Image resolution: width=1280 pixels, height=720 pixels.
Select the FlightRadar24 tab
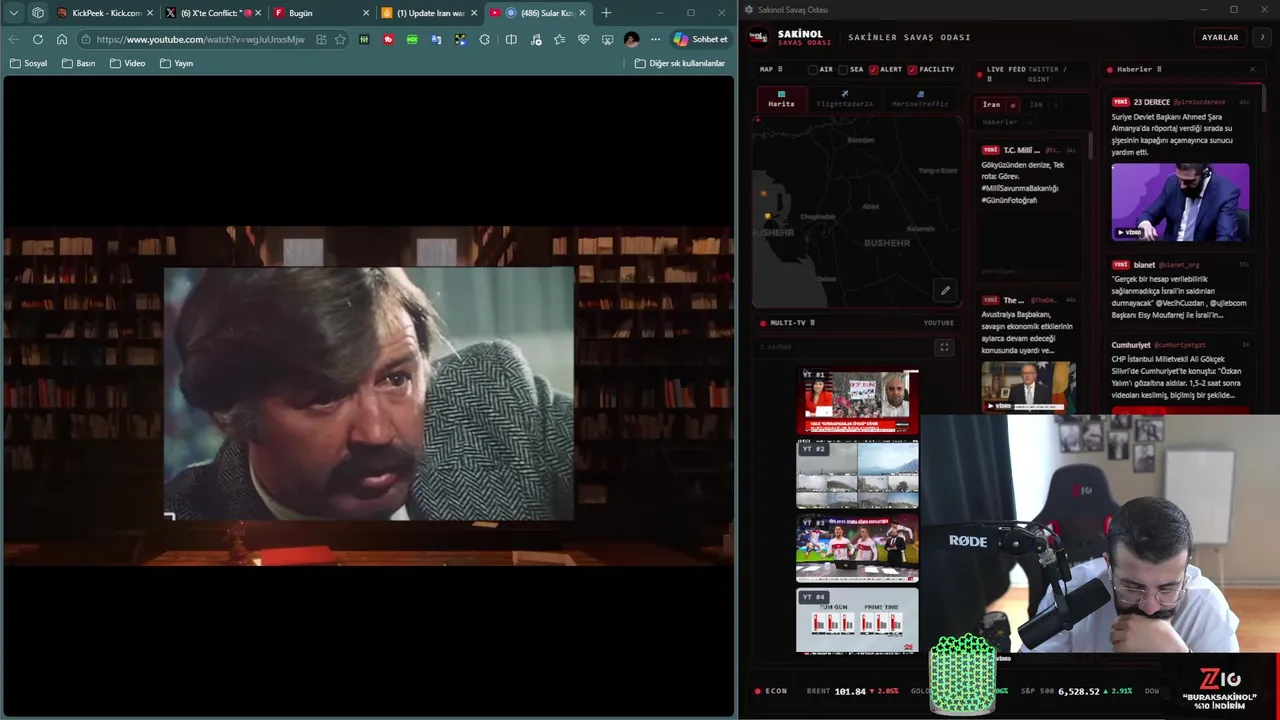point(844,99)
